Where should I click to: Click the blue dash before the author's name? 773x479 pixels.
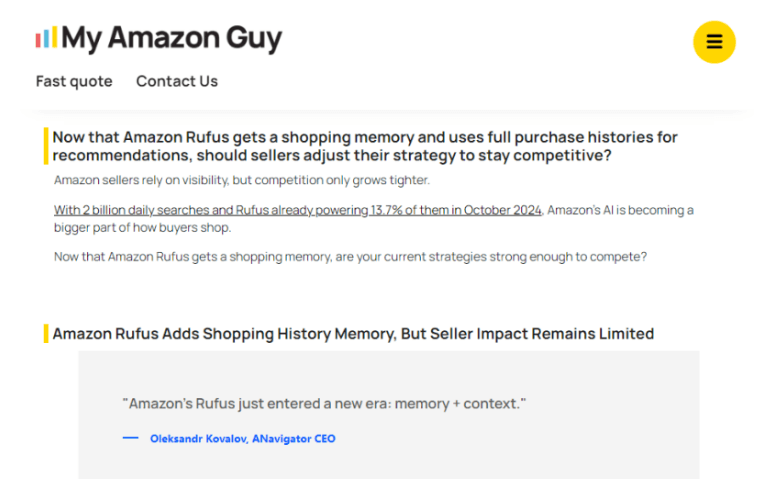(x=131, y=438)
